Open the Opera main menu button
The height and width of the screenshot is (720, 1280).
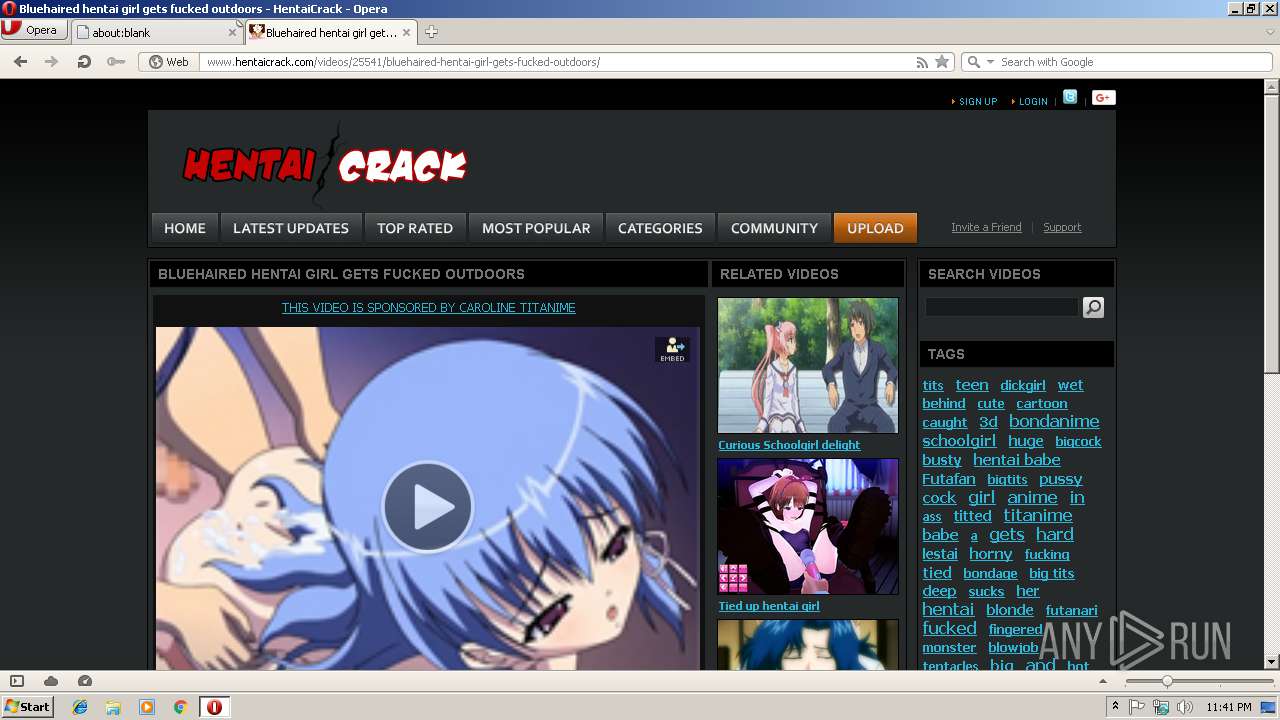[34, 30]
